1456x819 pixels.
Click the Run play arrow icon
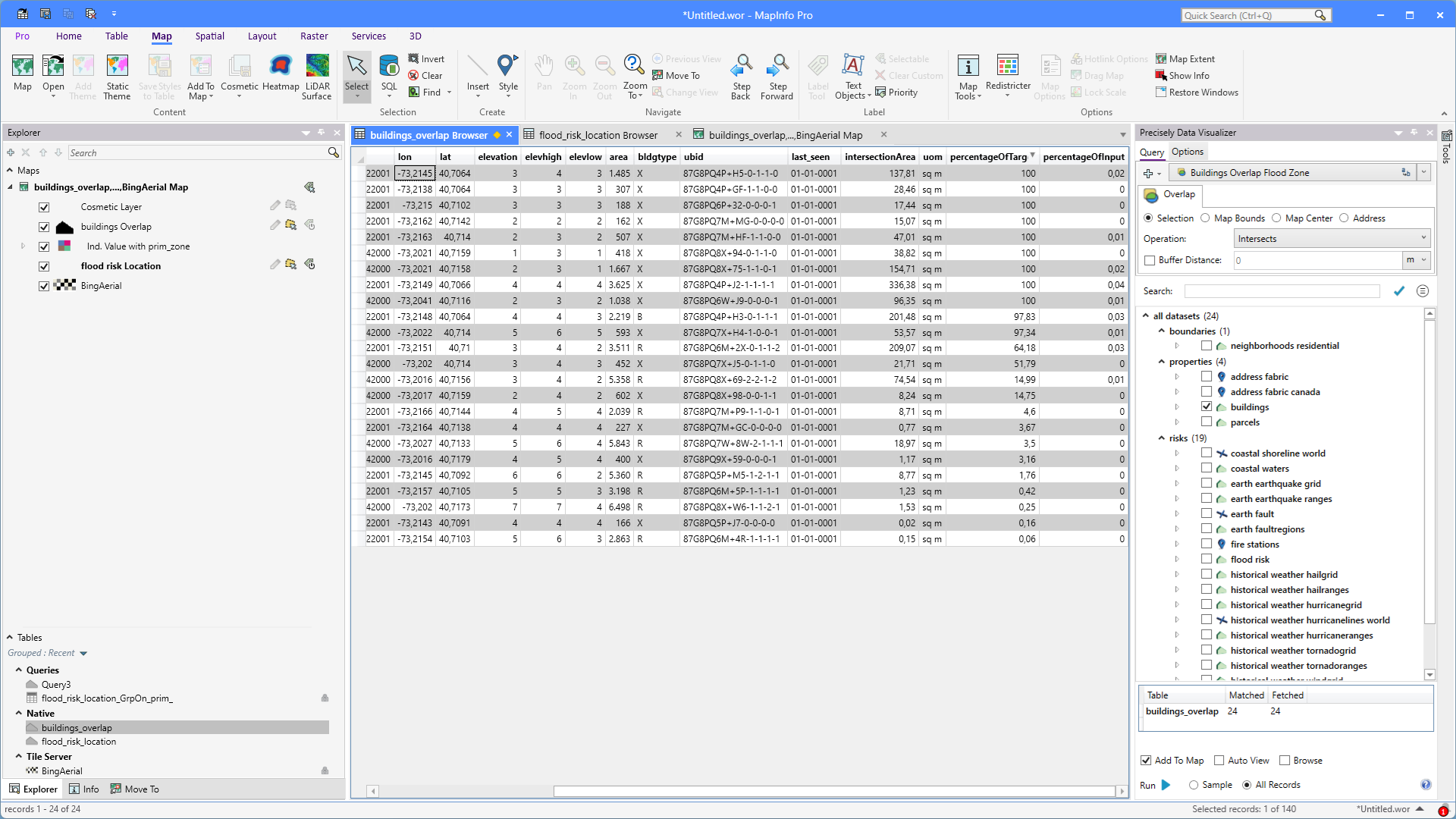click(x=1166, y=785)
